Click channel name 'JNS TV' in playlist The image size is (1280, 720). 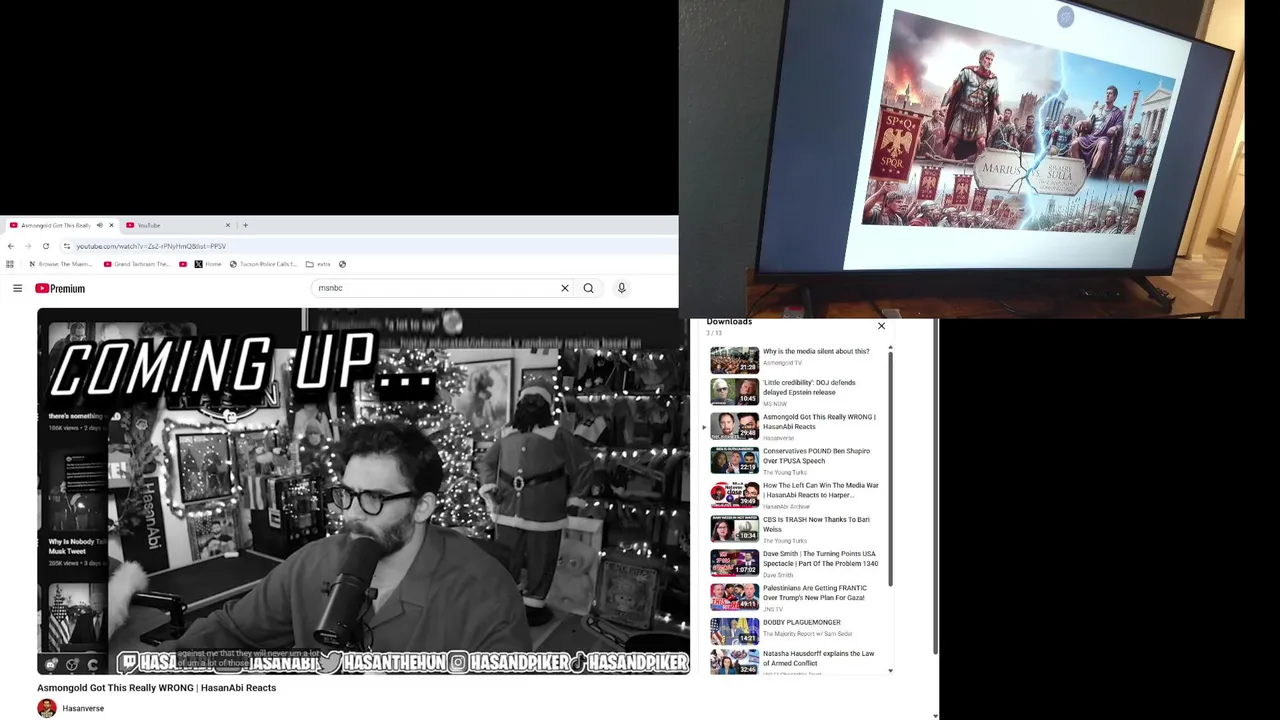[773, 609]
